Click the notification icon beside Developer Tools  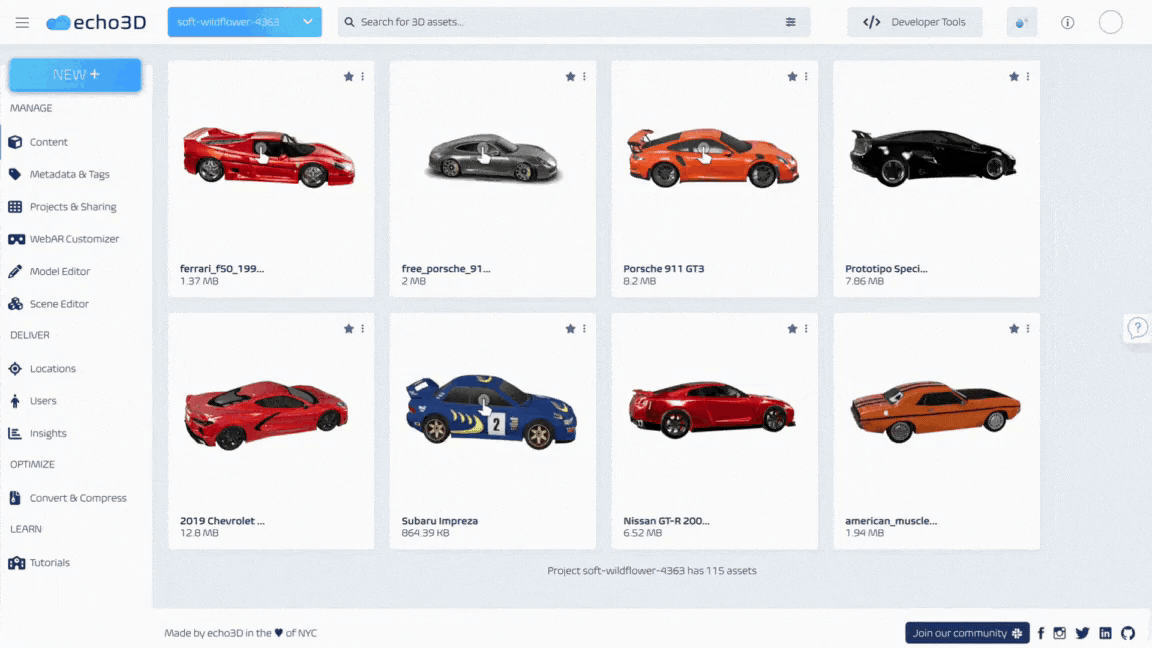[1021, 22]
